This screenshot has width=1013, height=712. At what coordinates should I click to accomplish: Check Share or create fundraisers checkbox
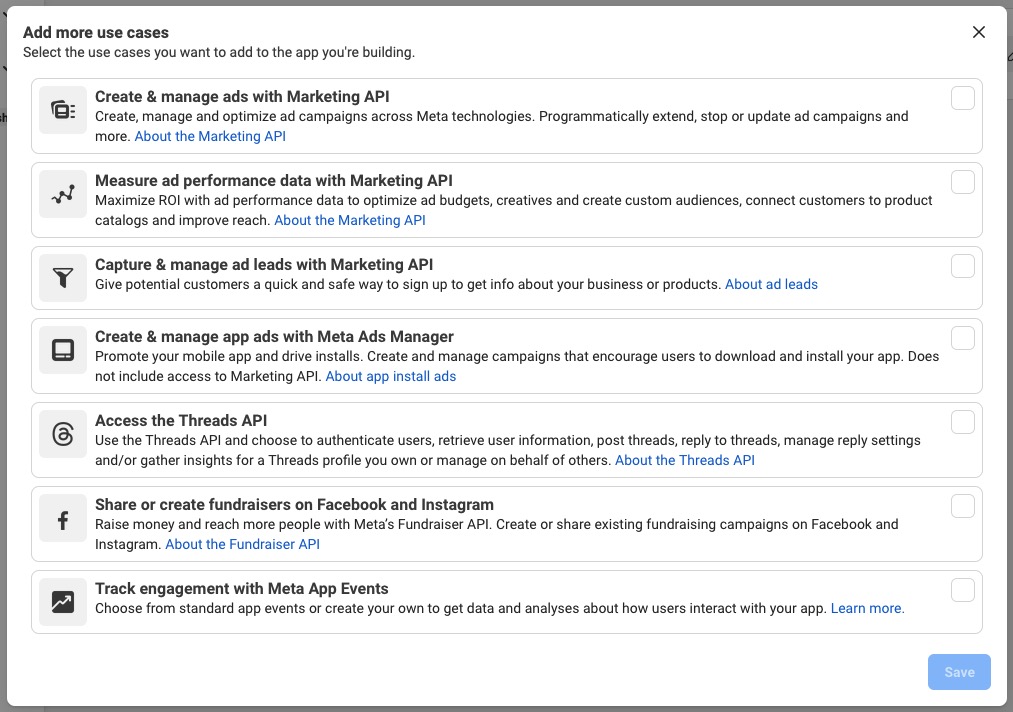pos(963,507)
